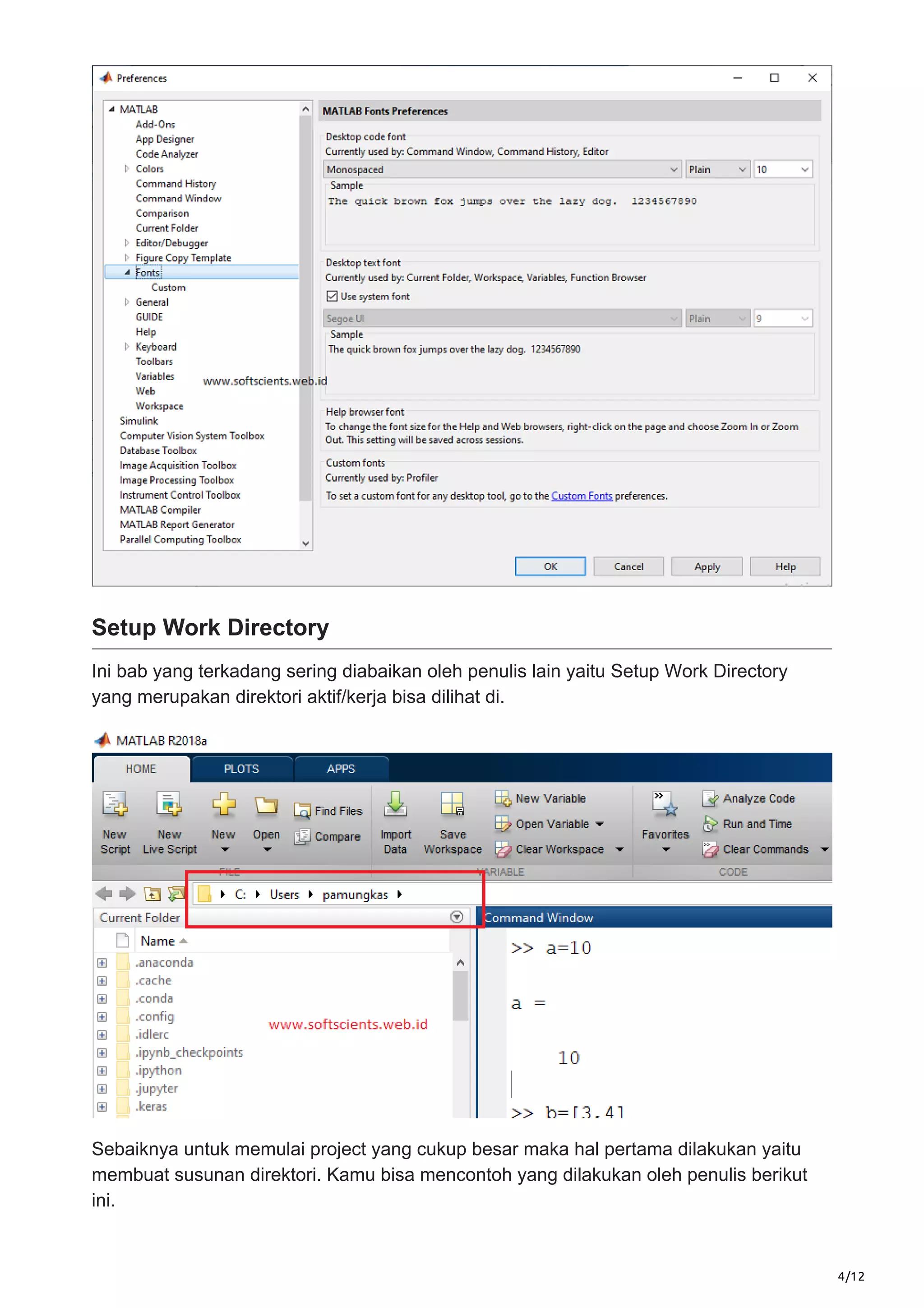Click the Browse for folder icon
Viewport: 924px width, 1308px height.
pos(176,894)
